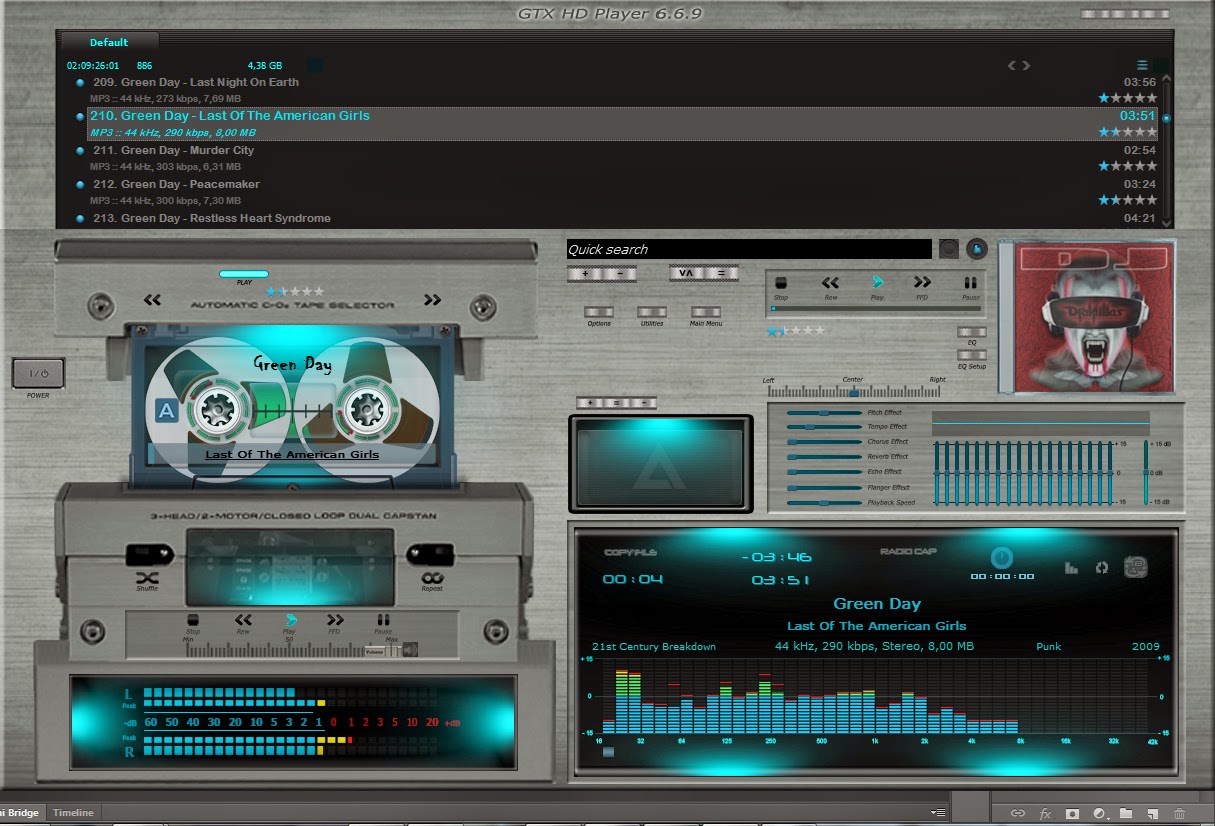
Task: Click the Stop button on the cassette deck
Action: click(193, 621)
